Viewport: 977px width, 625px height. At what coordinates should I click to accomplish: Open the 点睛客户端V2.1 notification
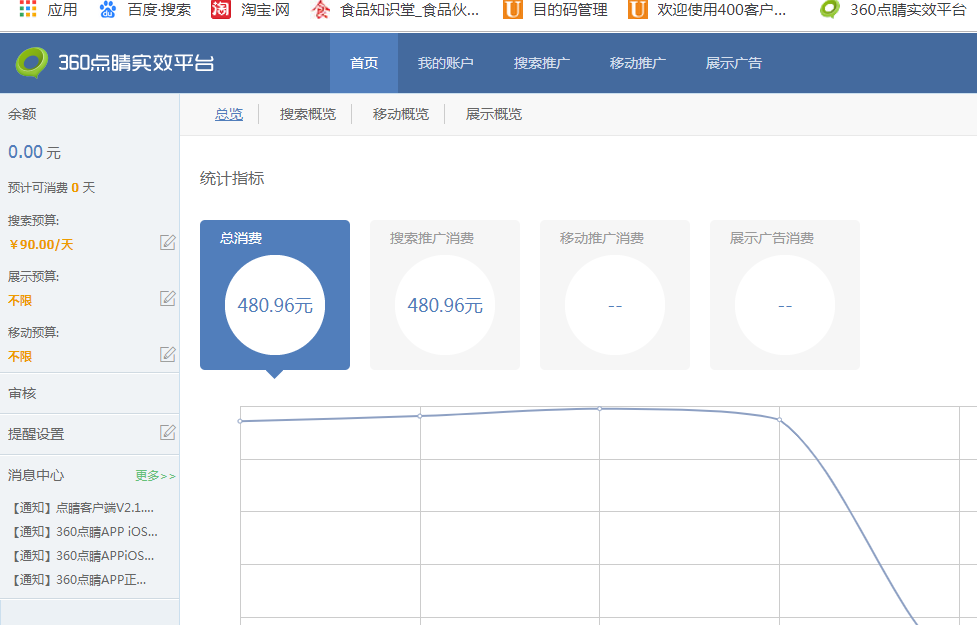point(82,508)
